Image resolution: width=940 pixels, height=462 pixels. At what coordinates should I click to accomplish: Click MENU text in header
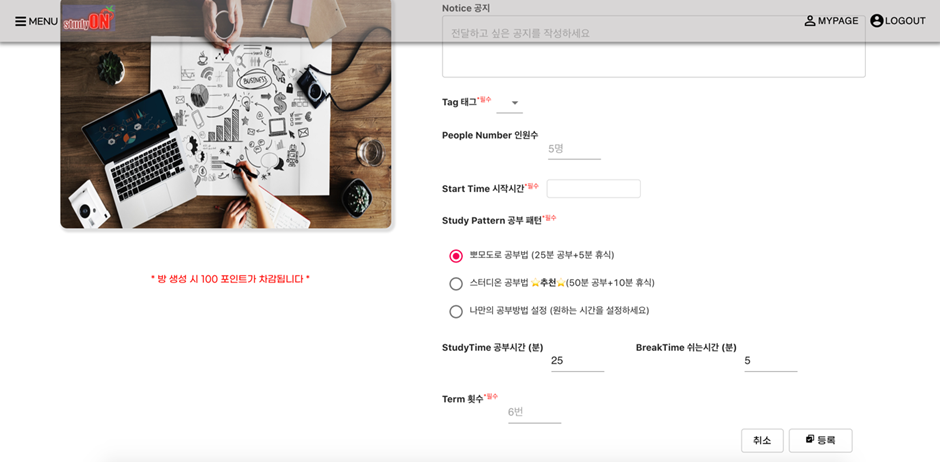tap(43, 22)
